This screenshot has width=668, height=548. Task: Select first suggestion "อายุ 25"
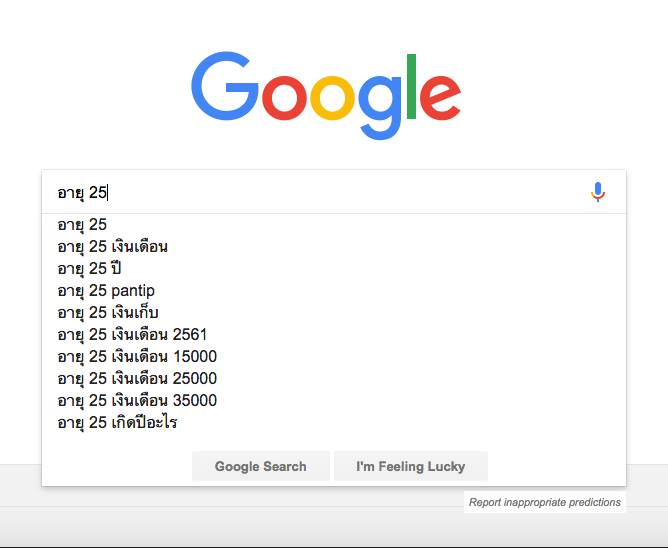click(83, 225)
